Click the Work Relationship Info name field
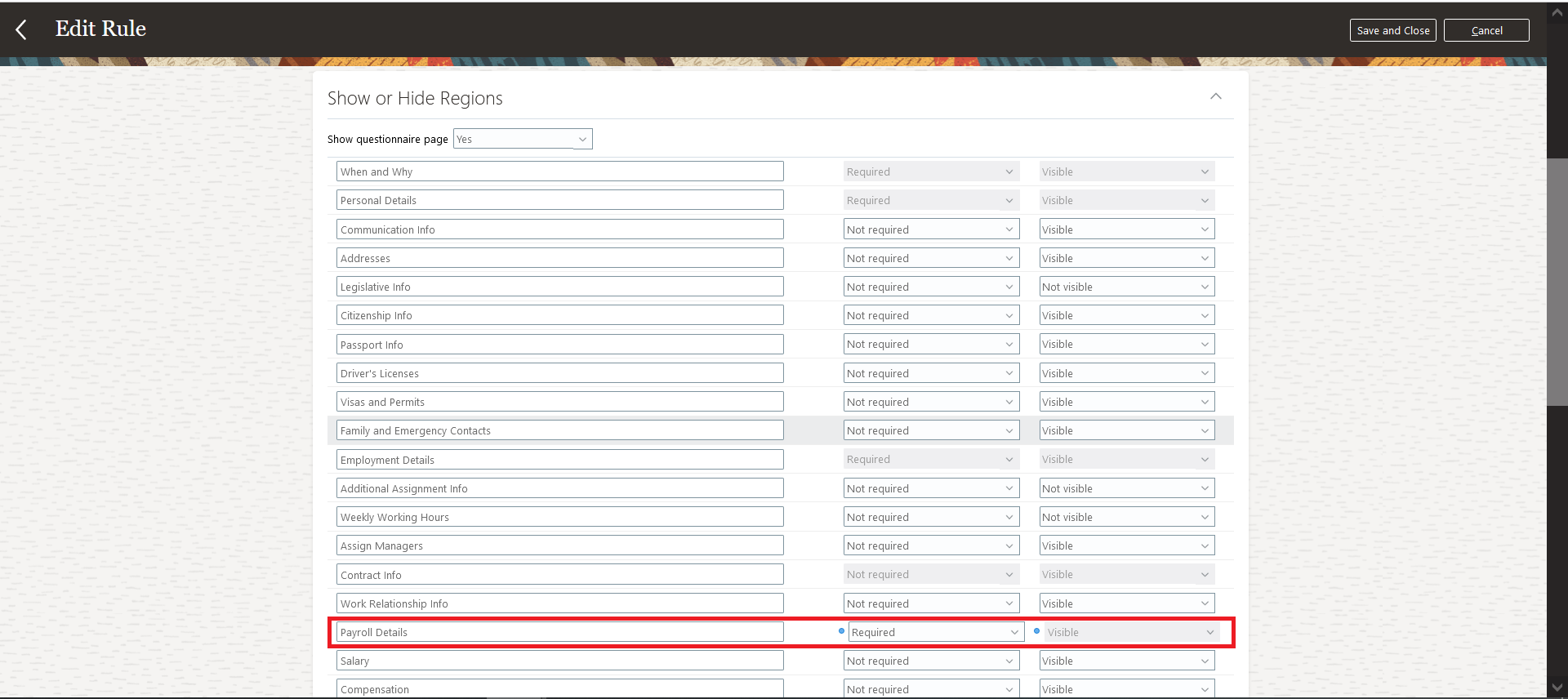Viewport: 1568px width, 699px height. coord(560,603)
